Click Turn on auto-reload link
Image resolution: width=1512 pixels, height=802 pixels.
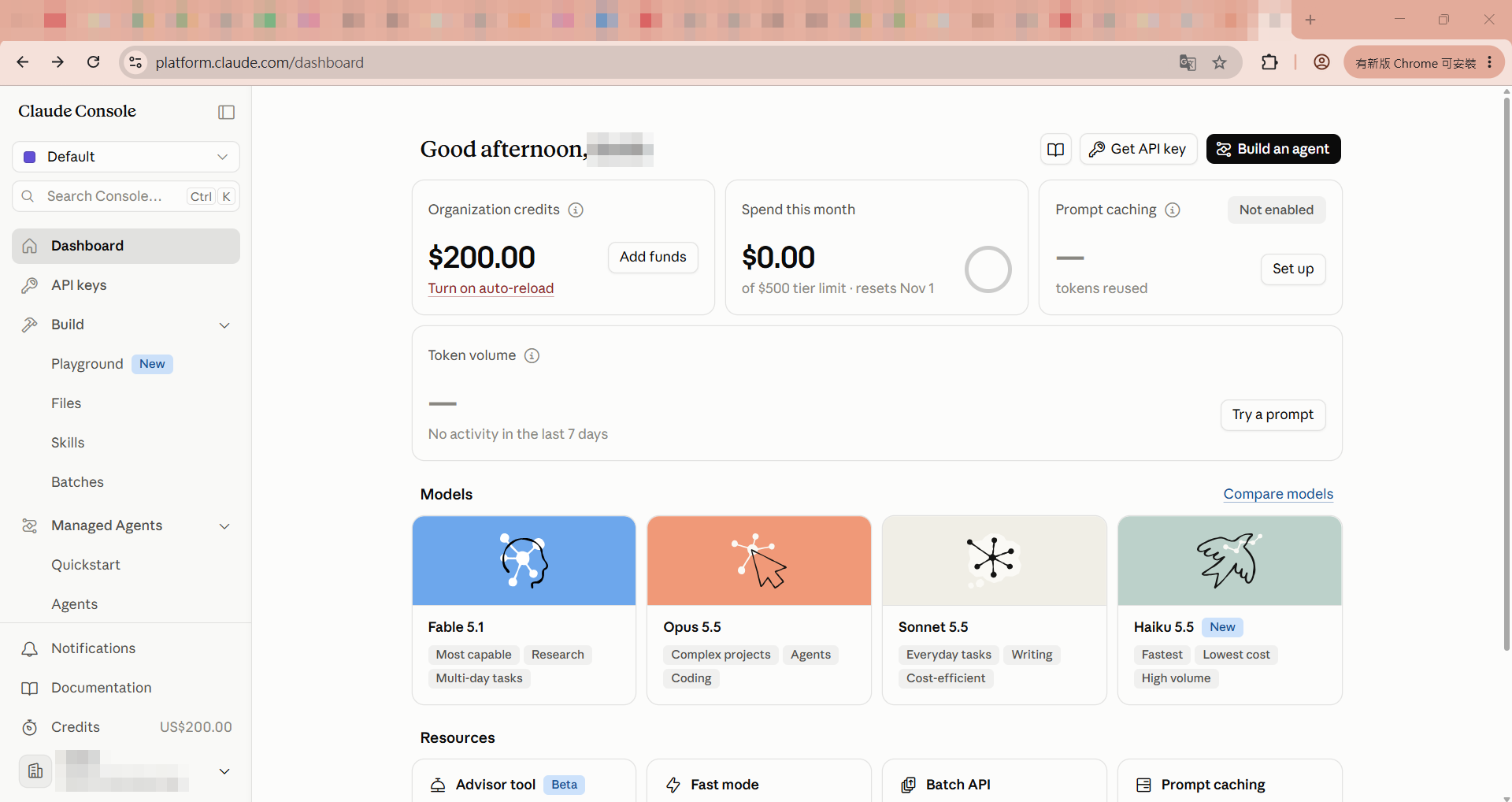[491, 288]
